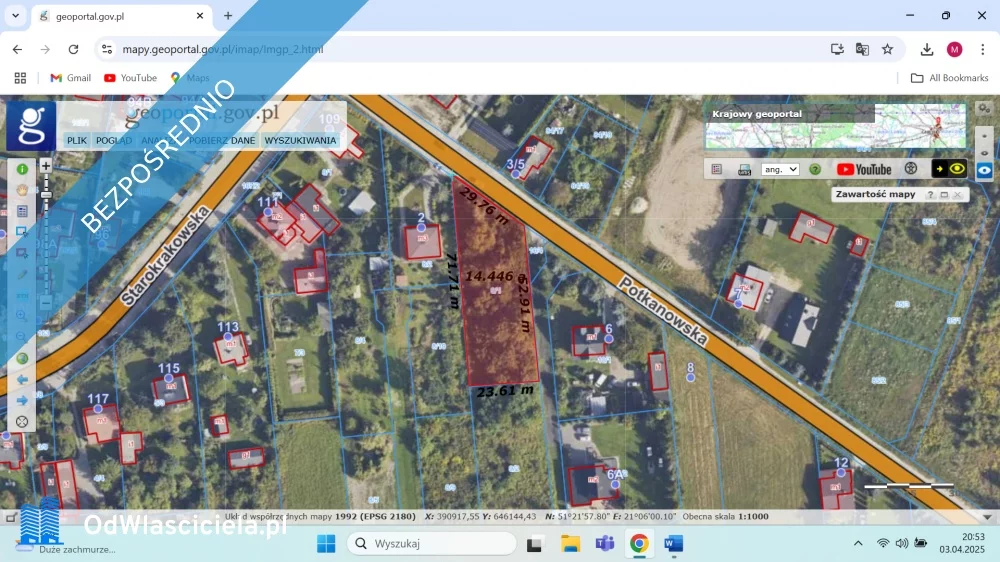
Task: Open the language dropdown showing ang.
Action: coord(780,170)
